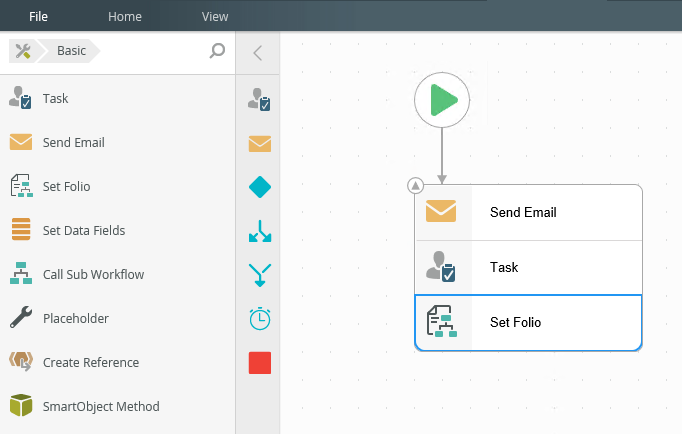Pick the merge arrows icon
This screenshot has width=682, height=434.
point(260,275)
